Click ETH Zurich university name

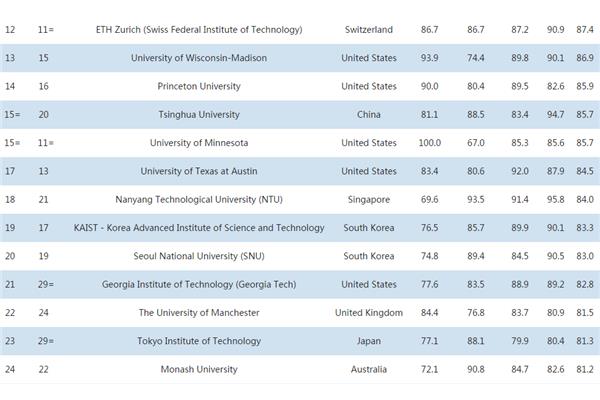point(199,30)
